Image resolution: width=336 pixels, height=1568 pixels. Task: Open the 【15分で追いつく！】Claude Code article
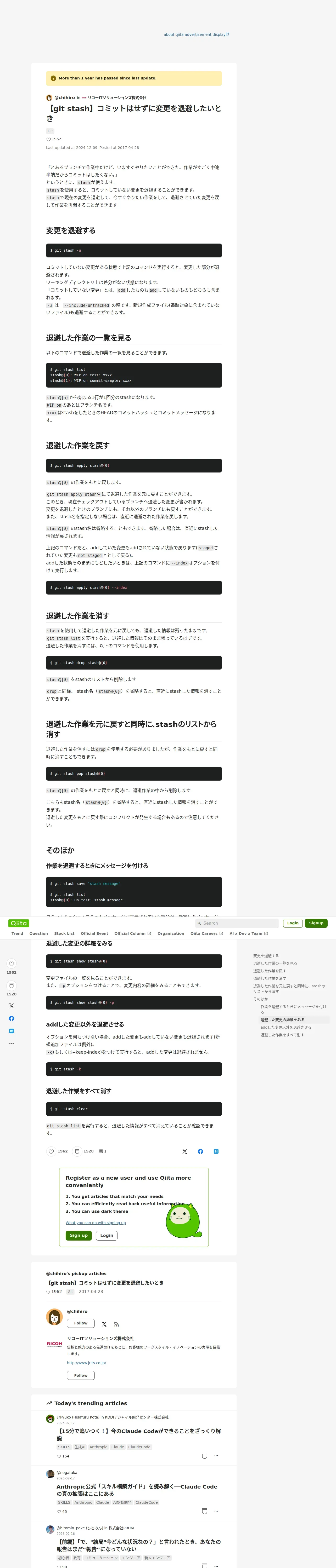pyautogui.click(x=138, y=1434)
